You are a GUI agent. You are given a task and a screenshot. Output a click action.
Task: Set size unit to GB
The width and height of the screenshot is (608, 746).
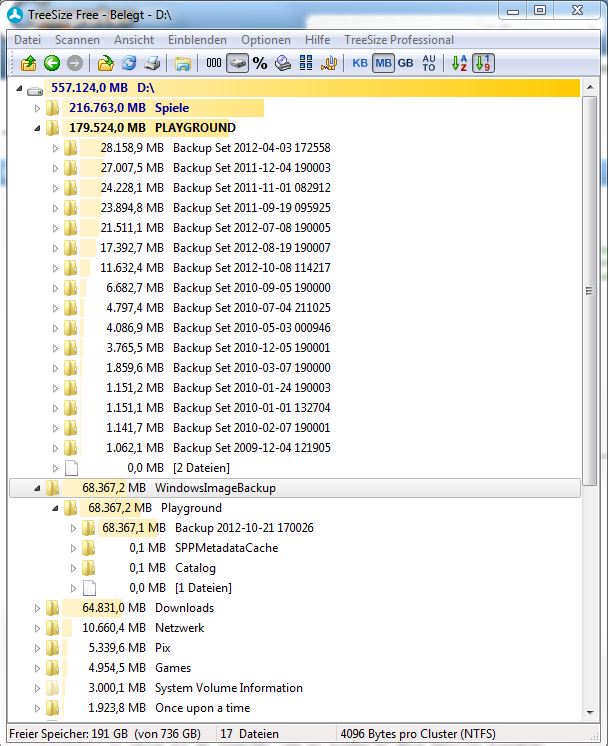[x=405, y=63]
